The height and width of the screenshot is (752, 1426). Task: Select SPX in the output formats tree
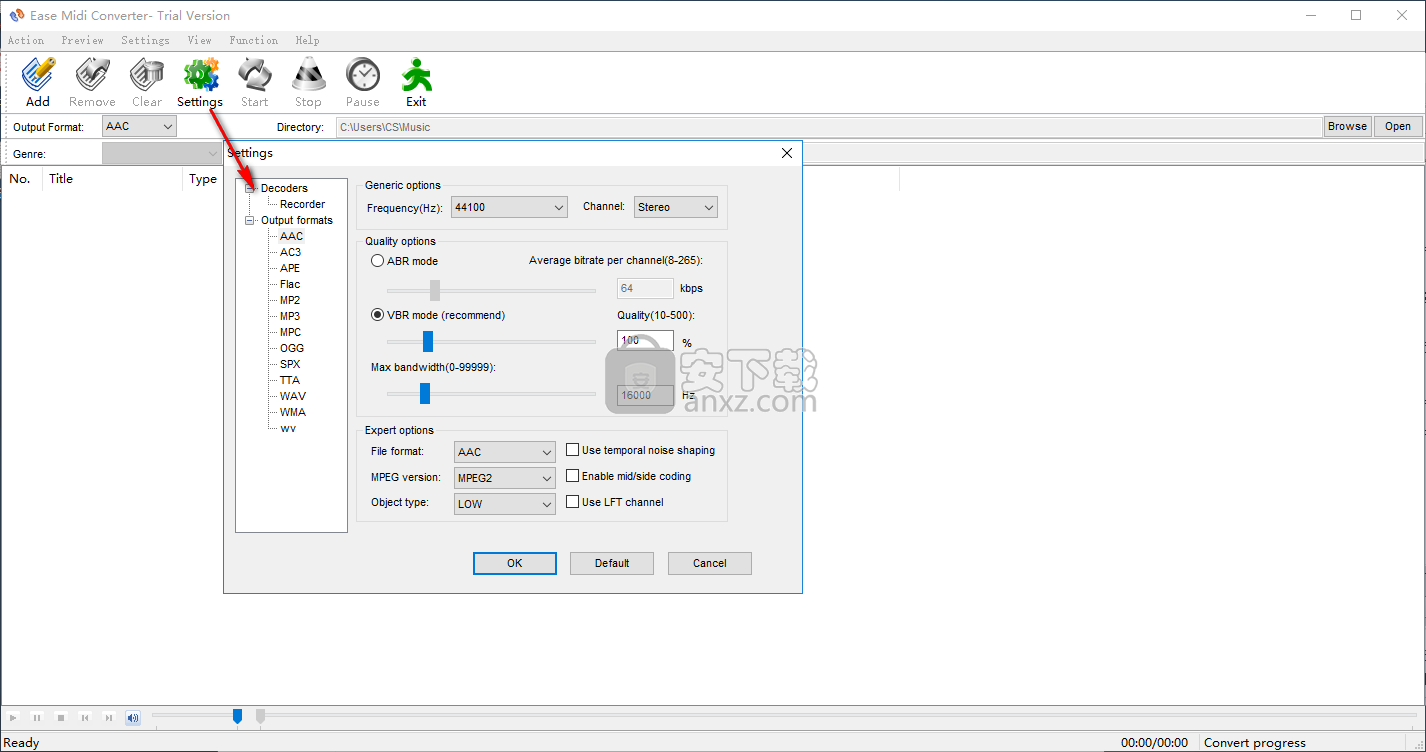pos(290,364)
